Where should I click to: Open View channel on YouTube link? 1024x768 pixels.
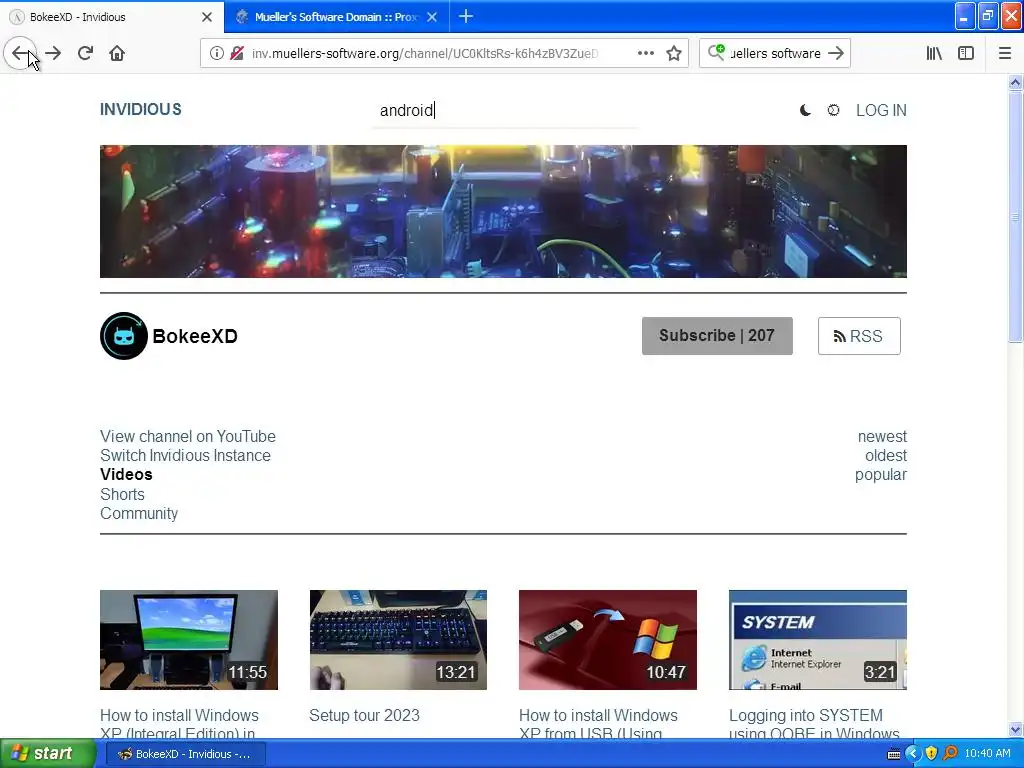tap(187, 436)
